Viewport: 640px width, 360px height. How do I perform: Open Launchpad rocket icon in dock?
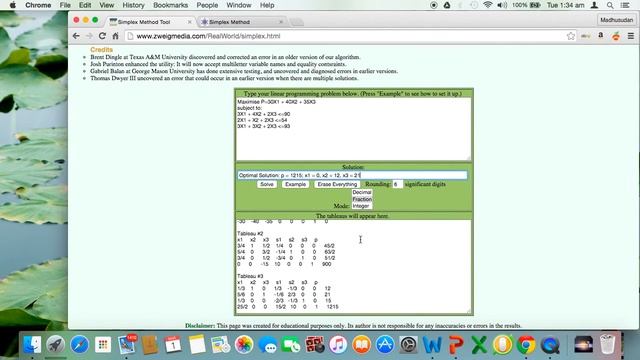point(56,344)
